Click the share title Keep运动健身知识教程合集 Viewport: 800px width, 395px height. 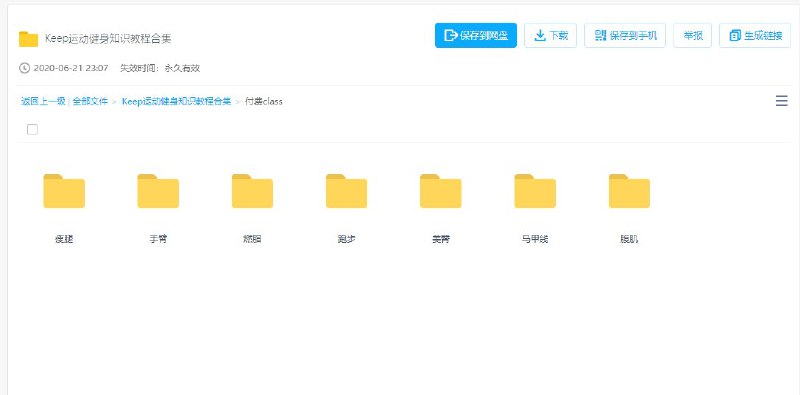pos(108,39)
